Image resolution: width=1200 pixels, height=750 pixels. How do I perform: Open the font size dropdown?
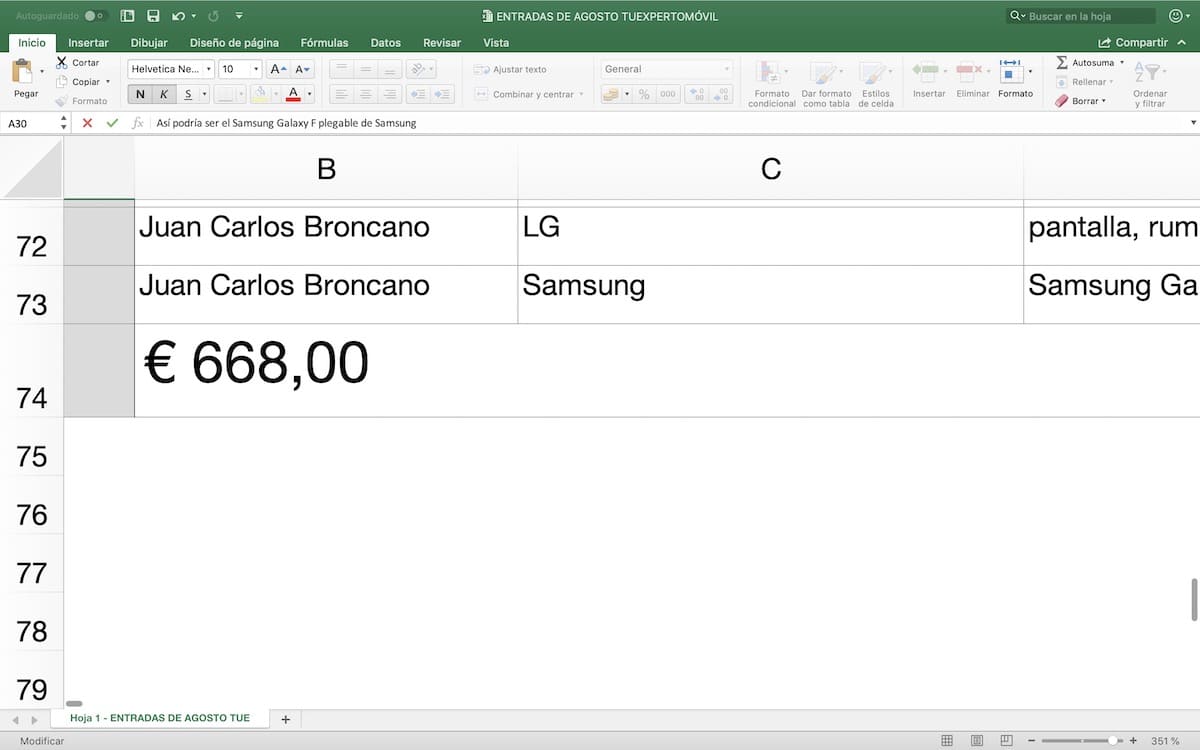[257, 69]
